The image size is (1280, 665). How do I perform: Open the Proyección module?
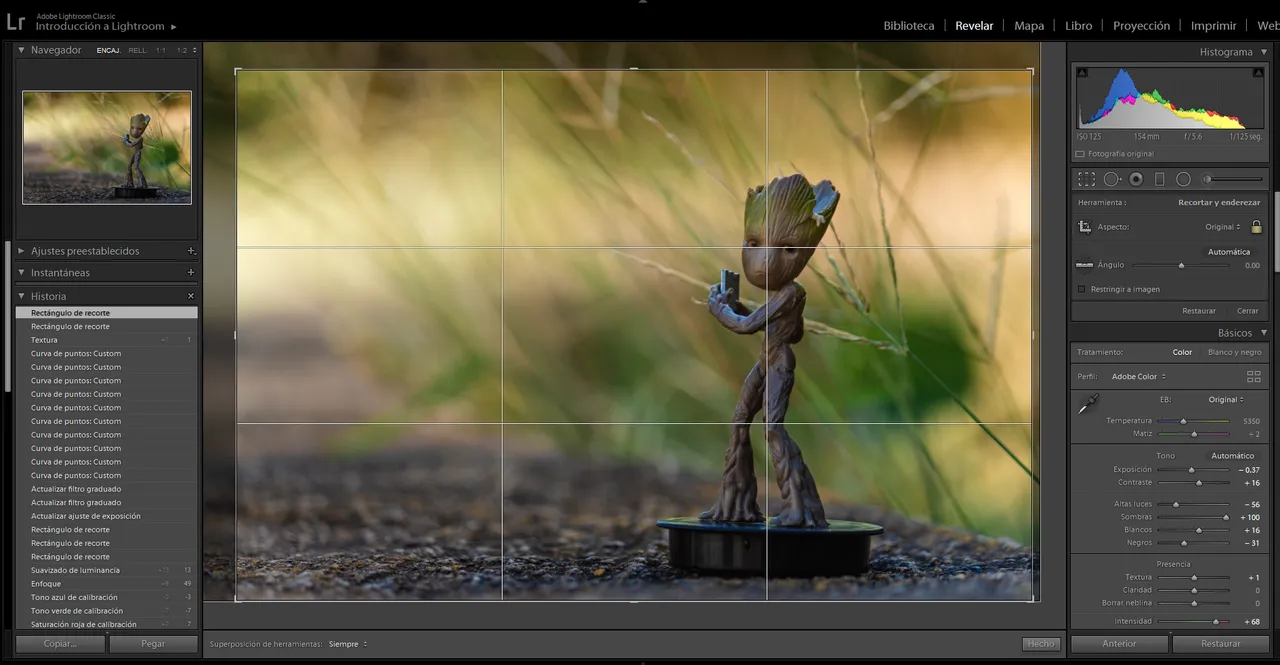click(x=1141, y=26)
